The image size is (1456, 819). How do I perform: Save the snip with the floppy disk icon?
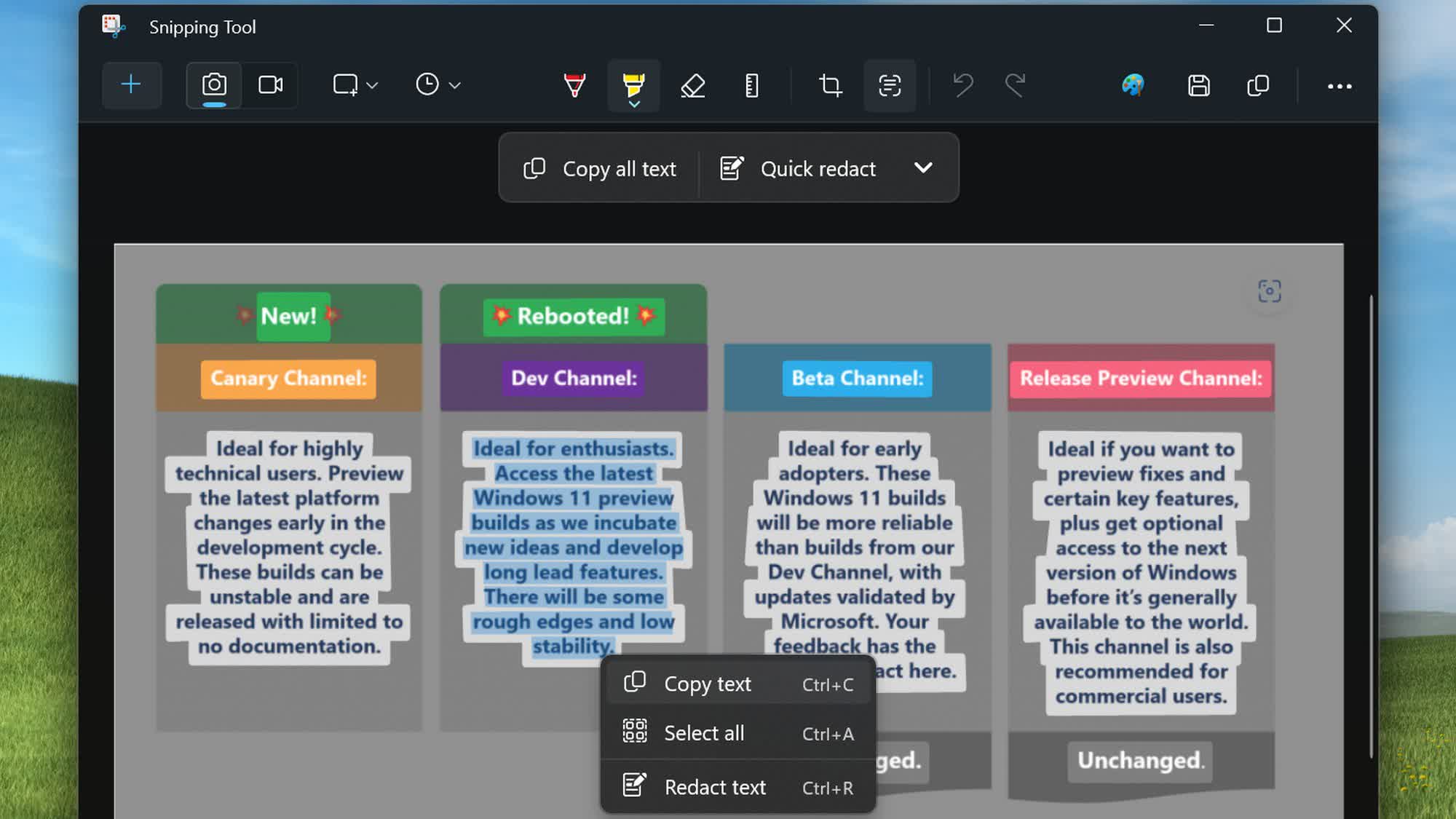pos(1199,85)
